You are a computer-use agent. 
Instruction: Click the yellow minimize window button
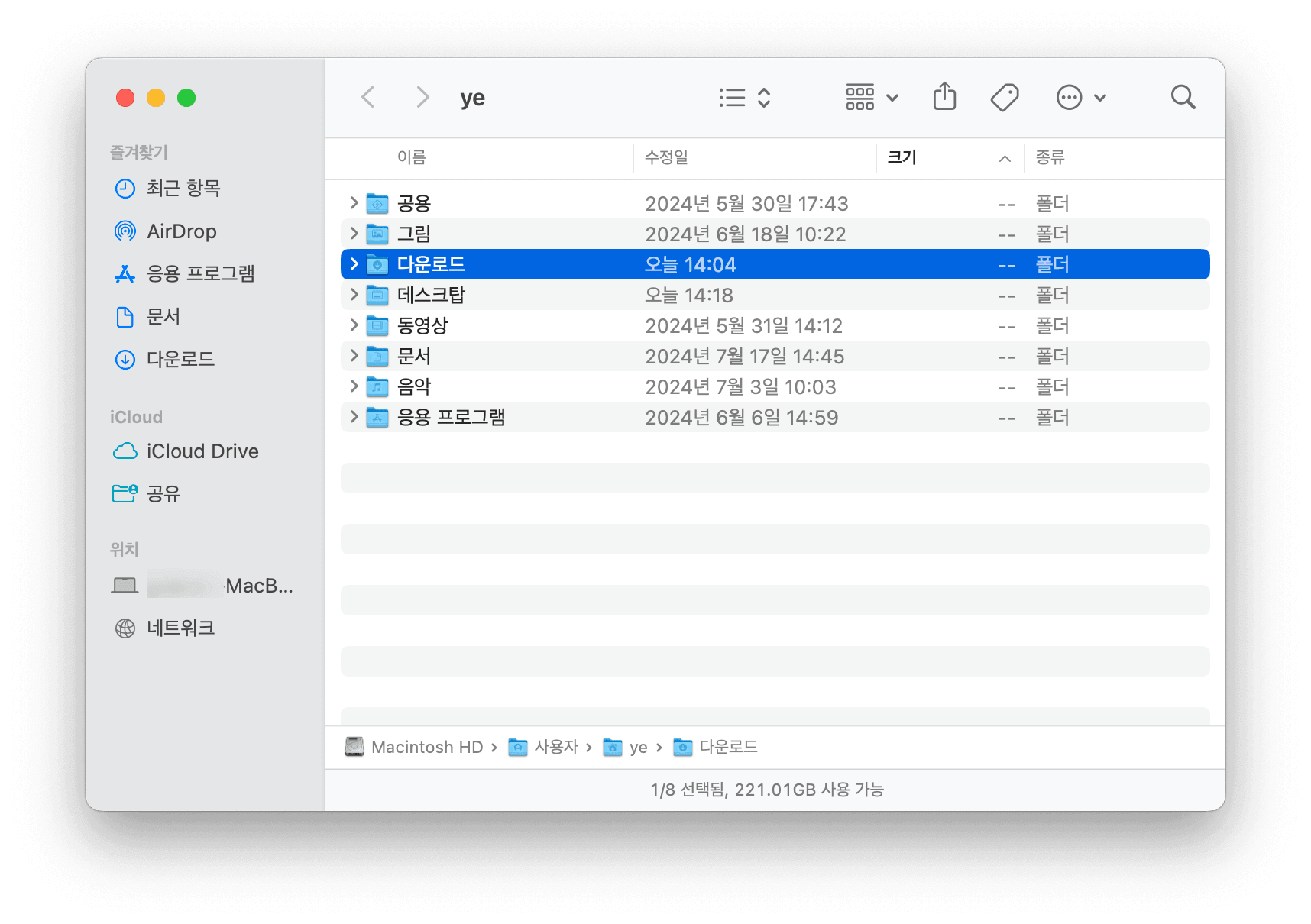(156, 98)
